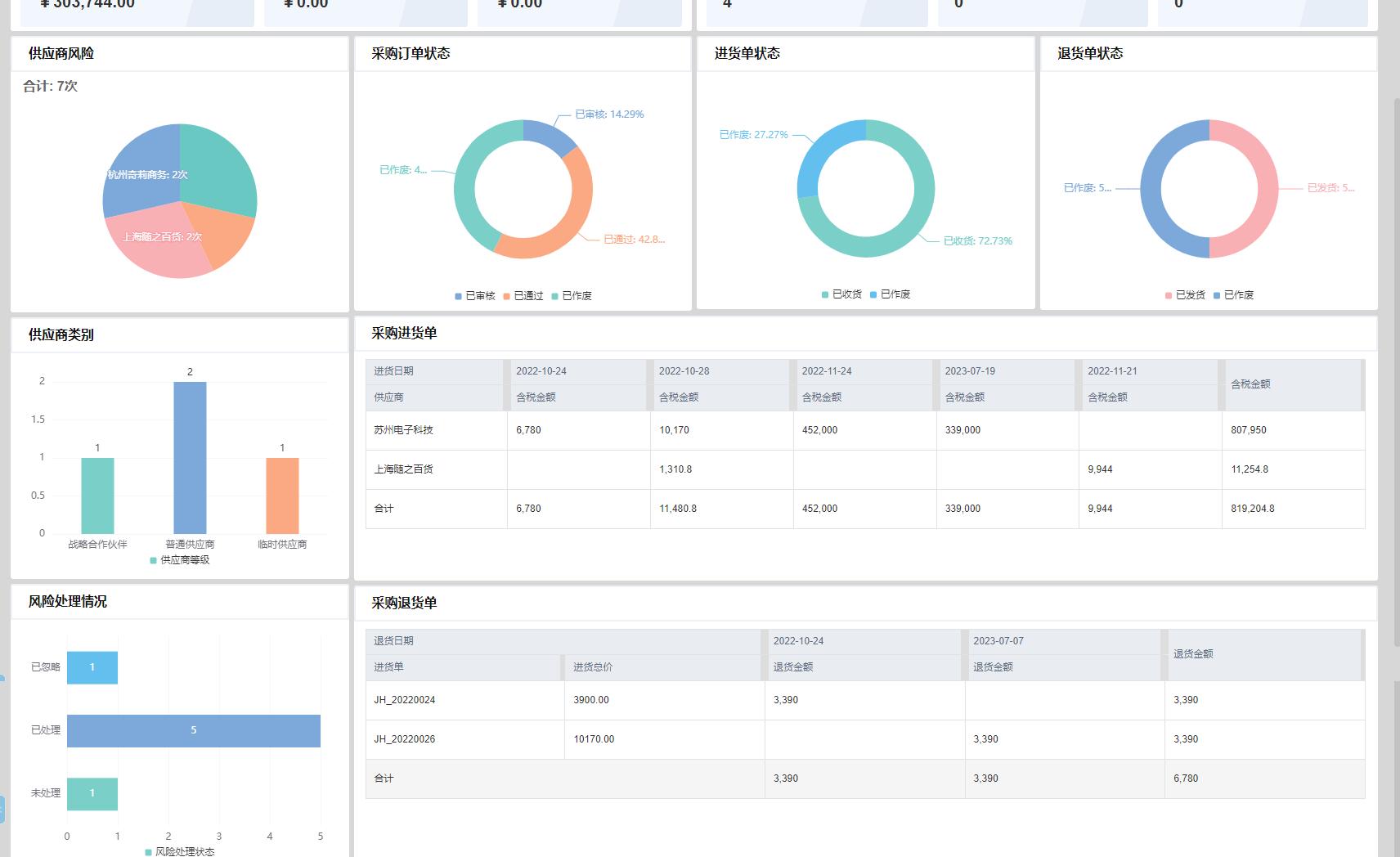Click the 已作废: 27.27% chart label
Image resolution: width=1400 pixels, height=857 pixels.
pyautogui.click(x=754, y=135)
